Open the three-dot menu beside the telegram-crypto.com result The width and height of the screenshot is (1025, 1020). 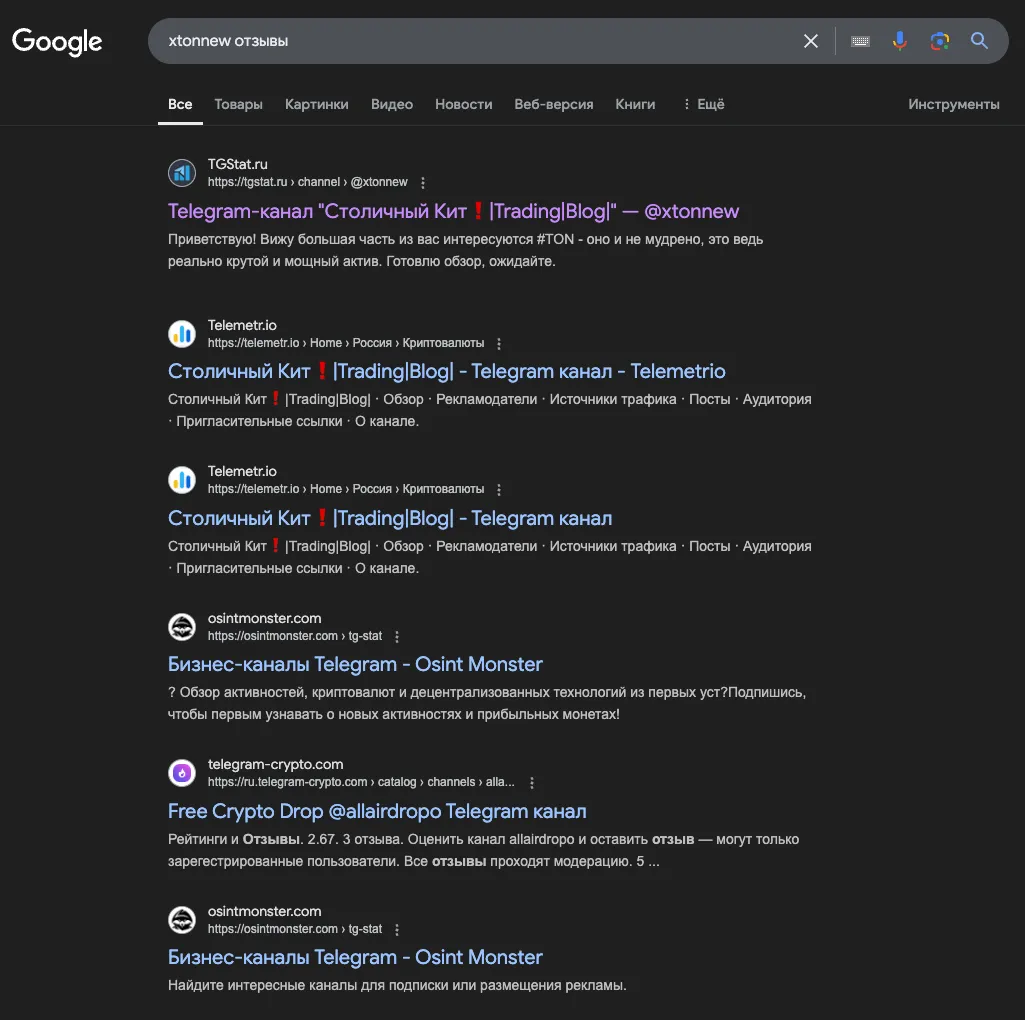coord(531,783)
